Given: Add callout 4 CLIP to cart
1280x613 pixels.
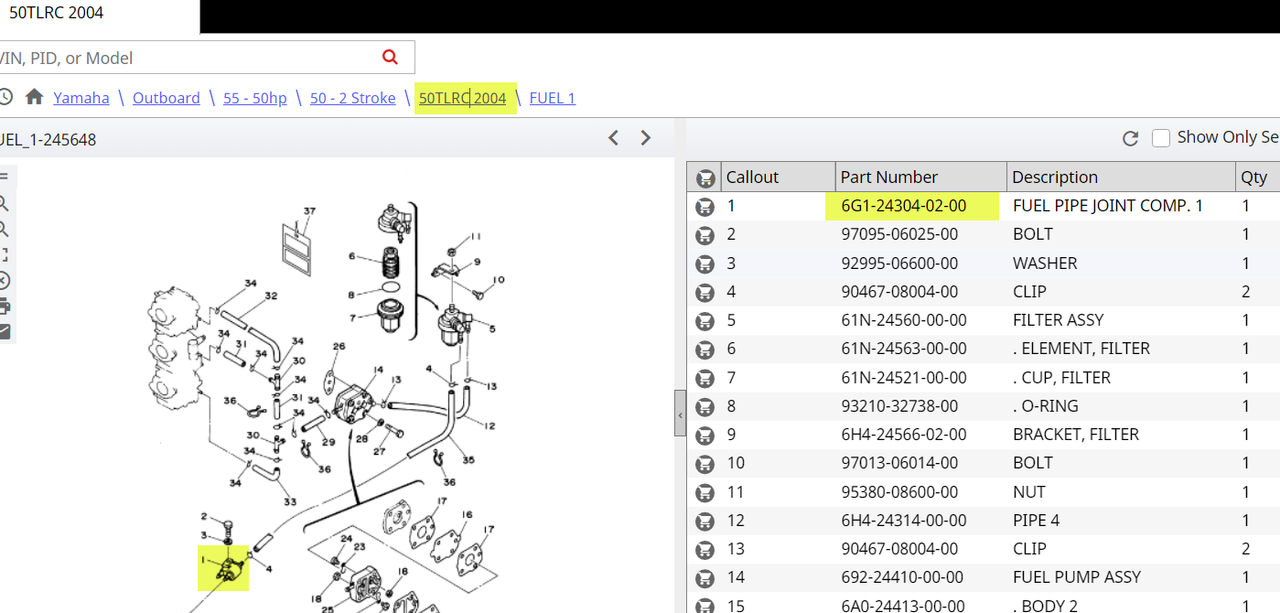Looking at the screenshot, I should [705, 292].
